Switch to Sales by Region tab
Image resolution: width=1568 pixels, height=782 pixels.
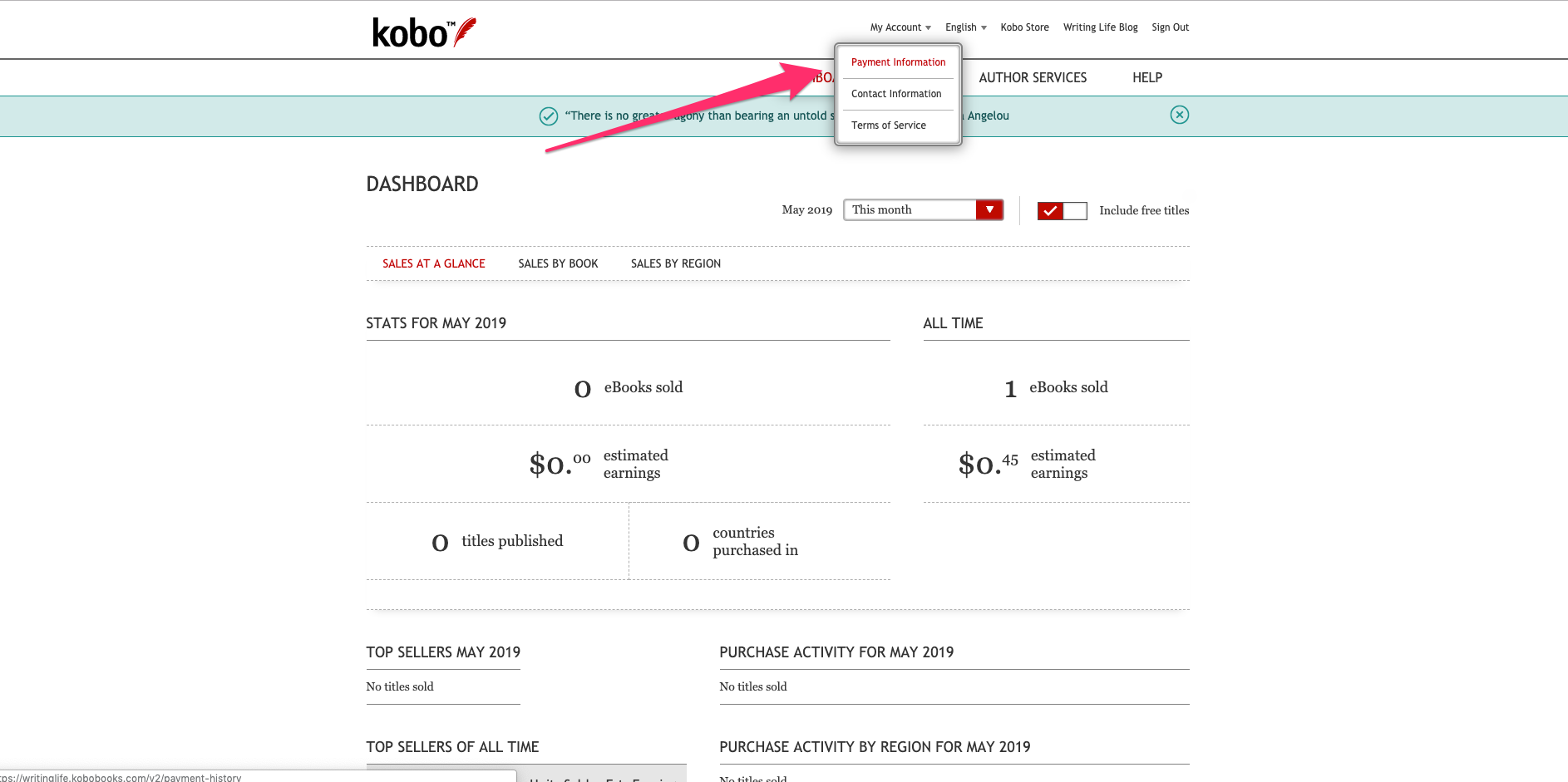675,263
